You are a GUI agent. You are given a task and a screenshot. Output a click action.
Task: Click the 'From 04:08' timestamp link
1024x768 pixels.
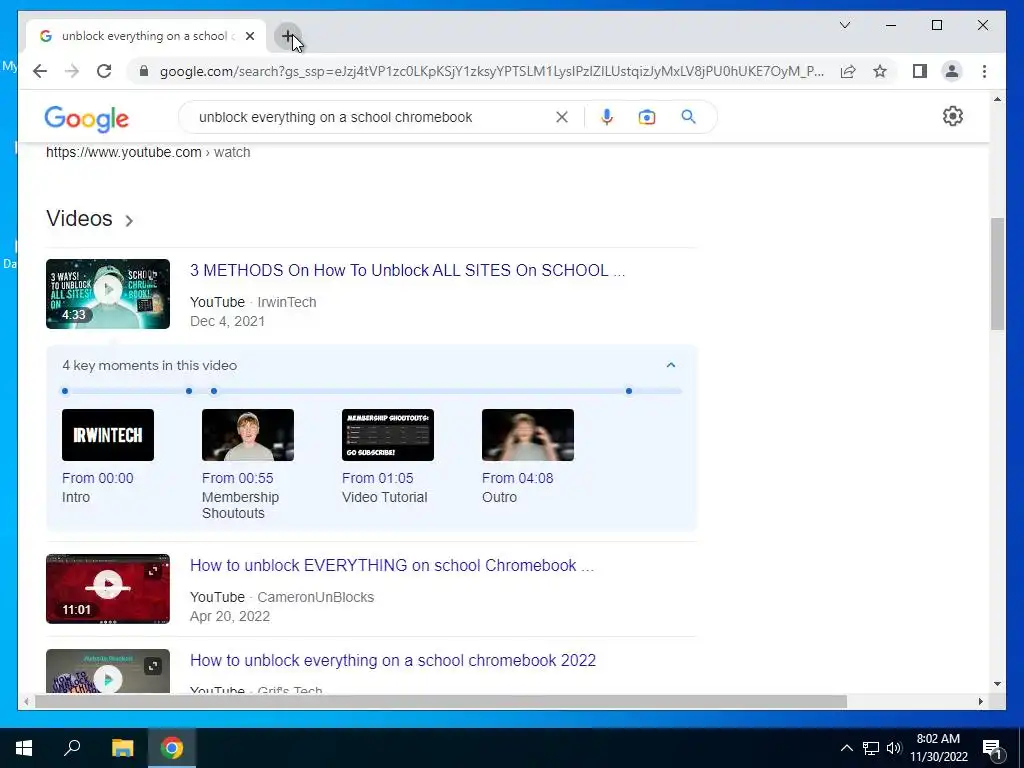517,478
